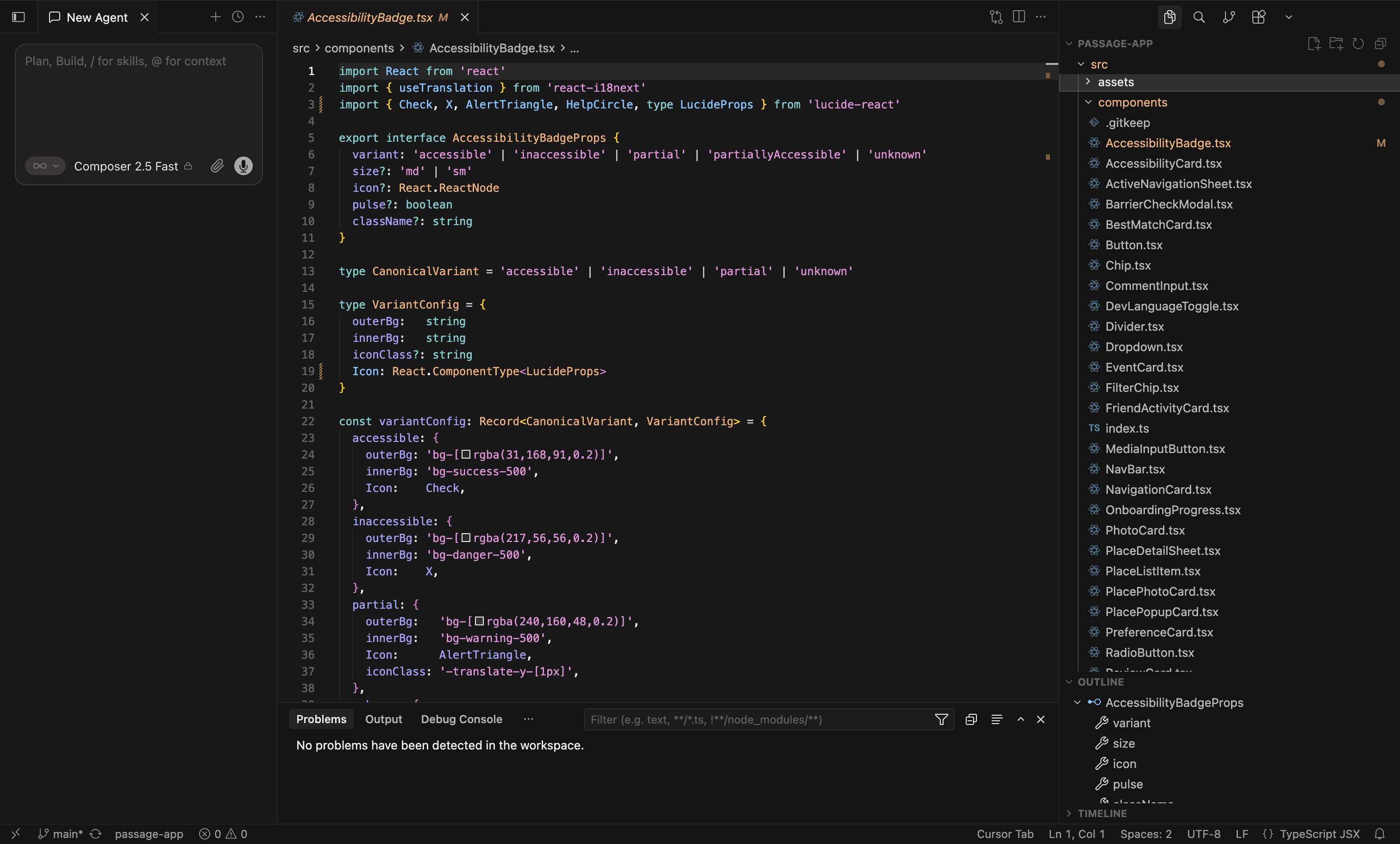Close the New Agent tab
This screenshot has width=1400, height=844.
[144, 18]
